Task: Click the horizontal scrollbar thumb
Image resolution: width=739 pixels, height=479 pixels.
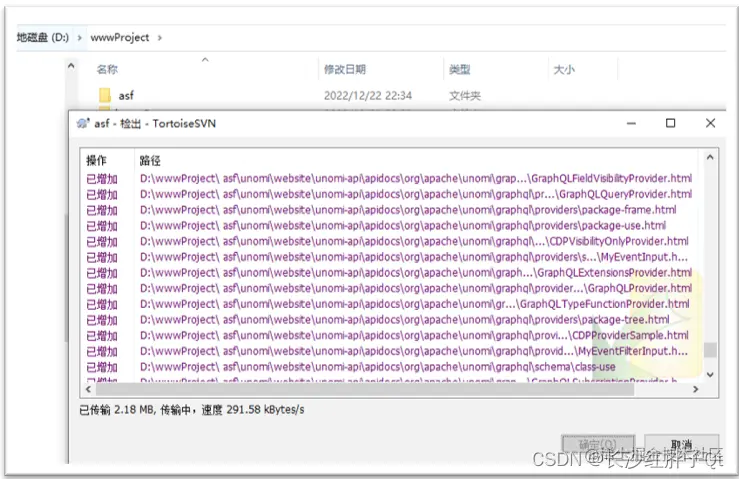Action: [x=365, y=389]
